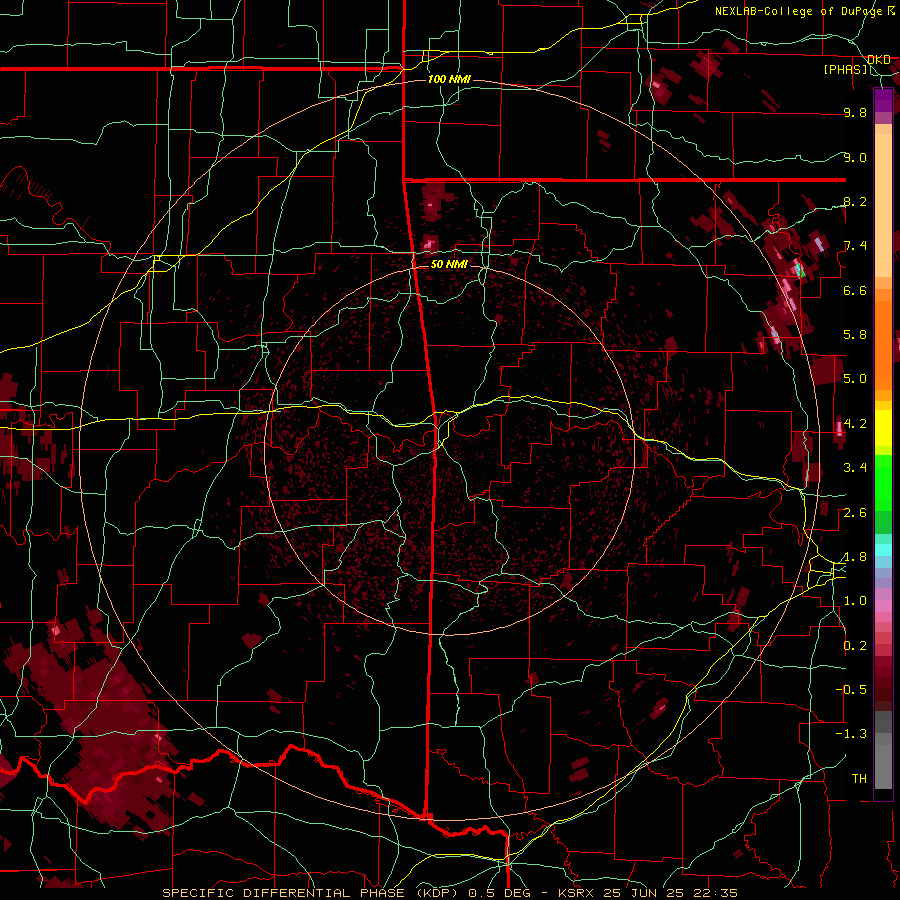Click the 5.8 value on the color scale
Screen dimensions: 900x900
click(855, 335)
